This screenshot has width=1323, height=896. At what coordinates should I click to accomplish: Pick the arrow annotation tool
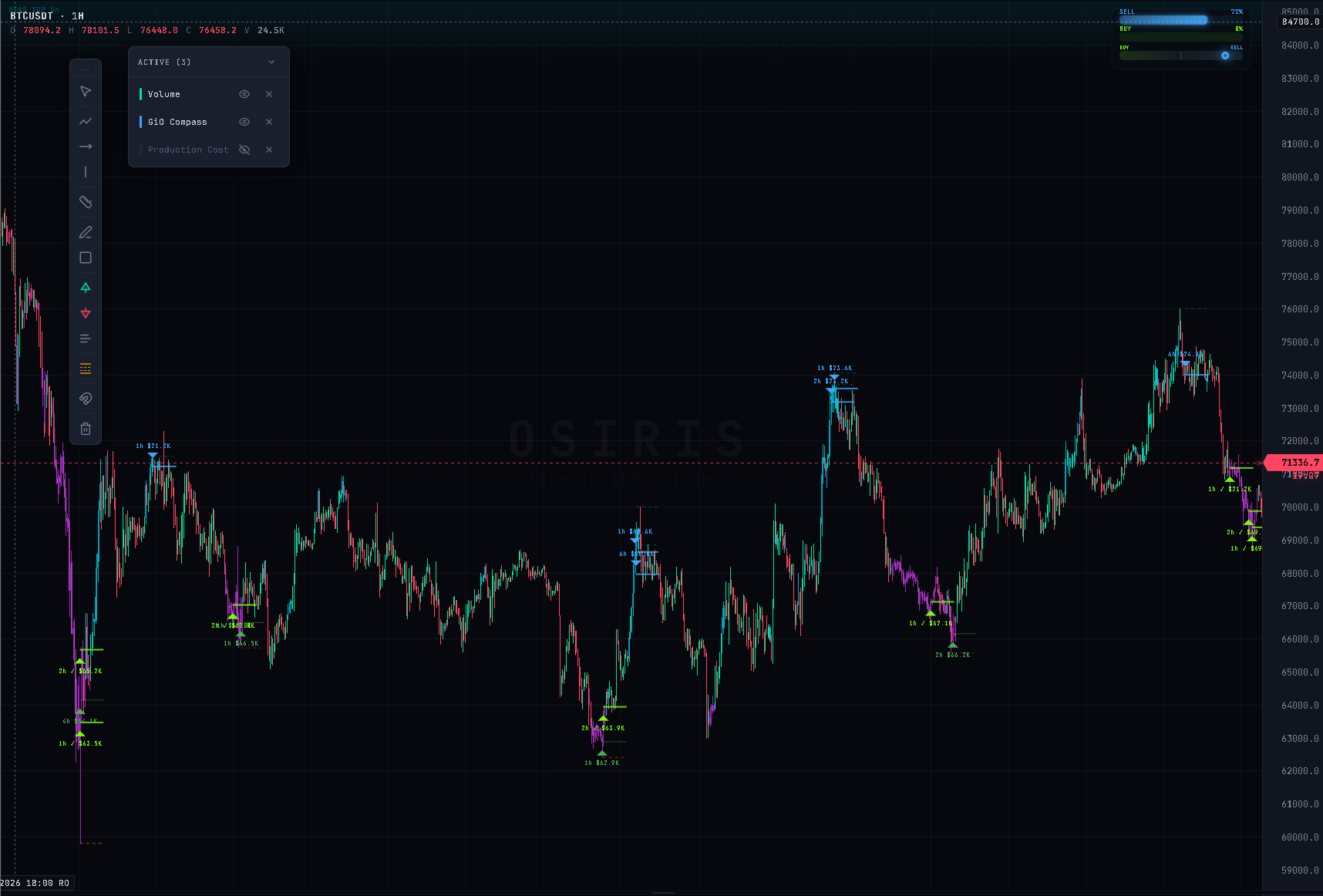(x=86, y=146)
